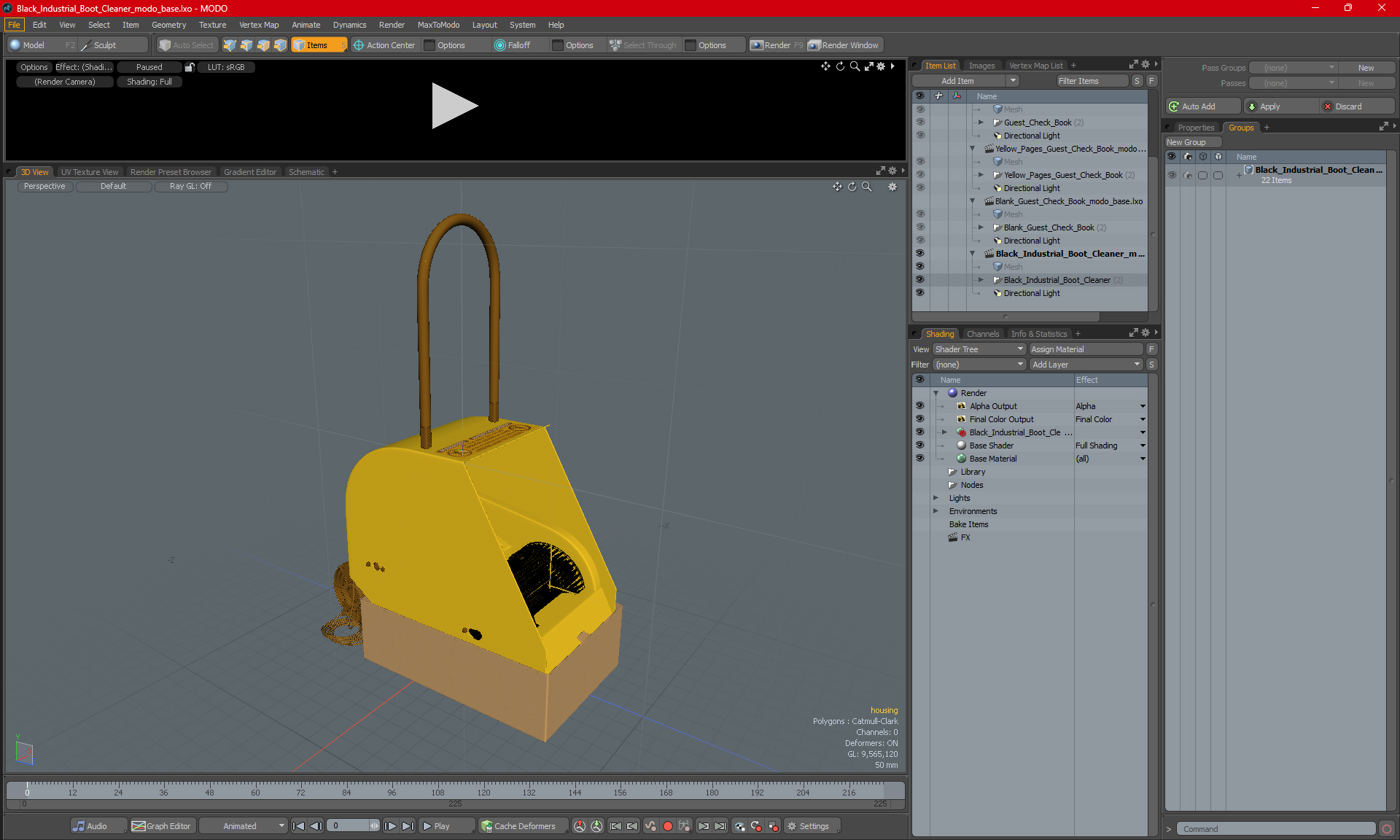The image size is (1400, 840).
Task: Open the timeline Settings gear
Action: [808, 826]
